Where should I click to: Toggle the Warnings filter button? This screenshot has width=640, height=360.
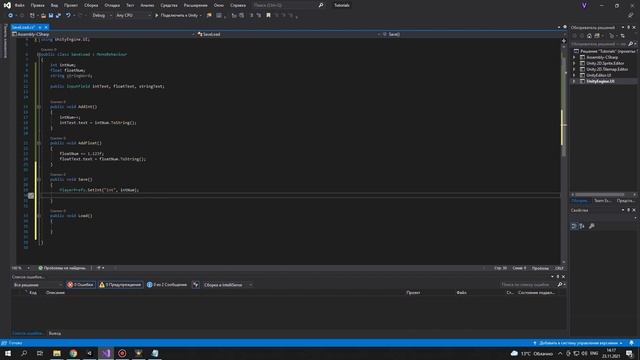coord(120,284)
